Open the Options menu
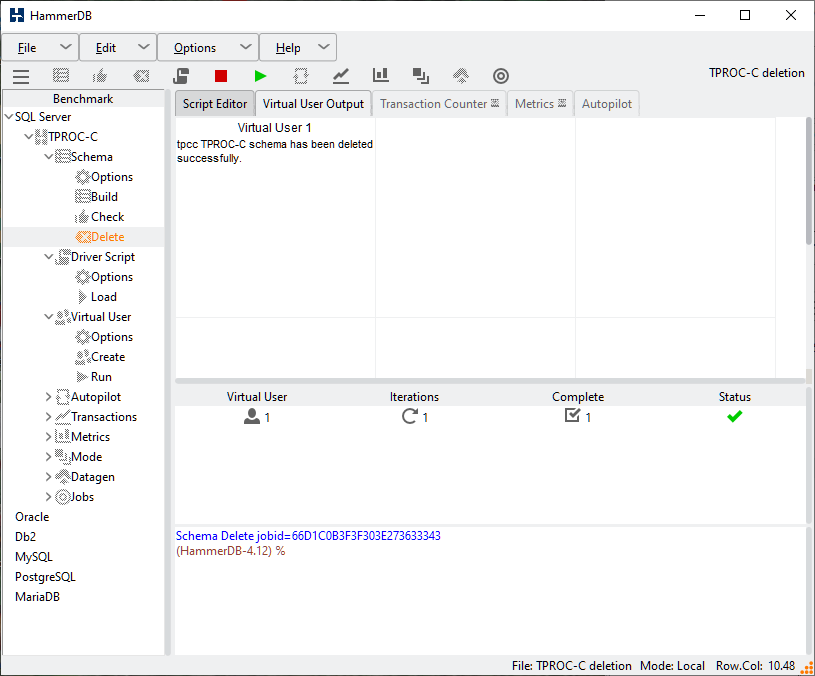815x676 pixels. point(208,47)
